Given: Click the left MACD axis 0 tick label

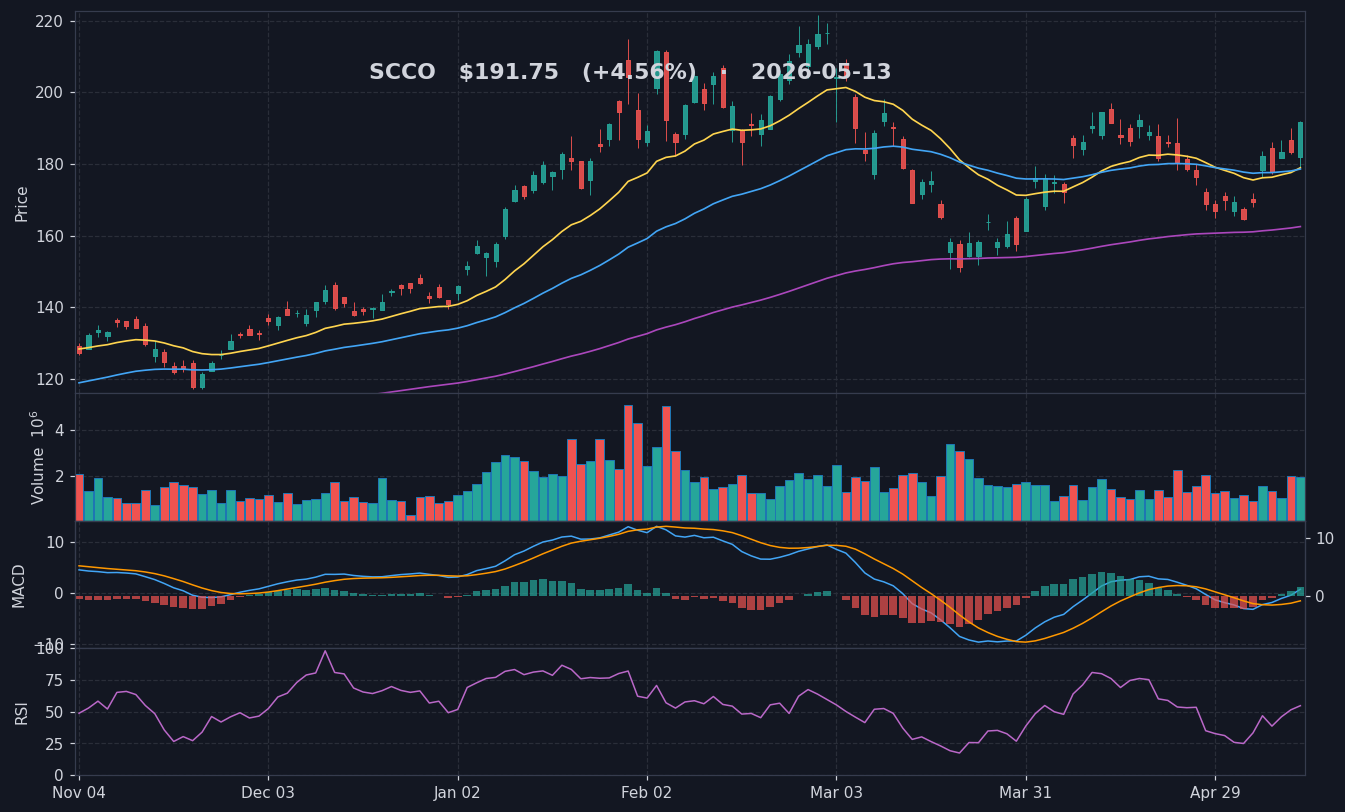Looking at the screenshot, I should click(x=59, y=593).
